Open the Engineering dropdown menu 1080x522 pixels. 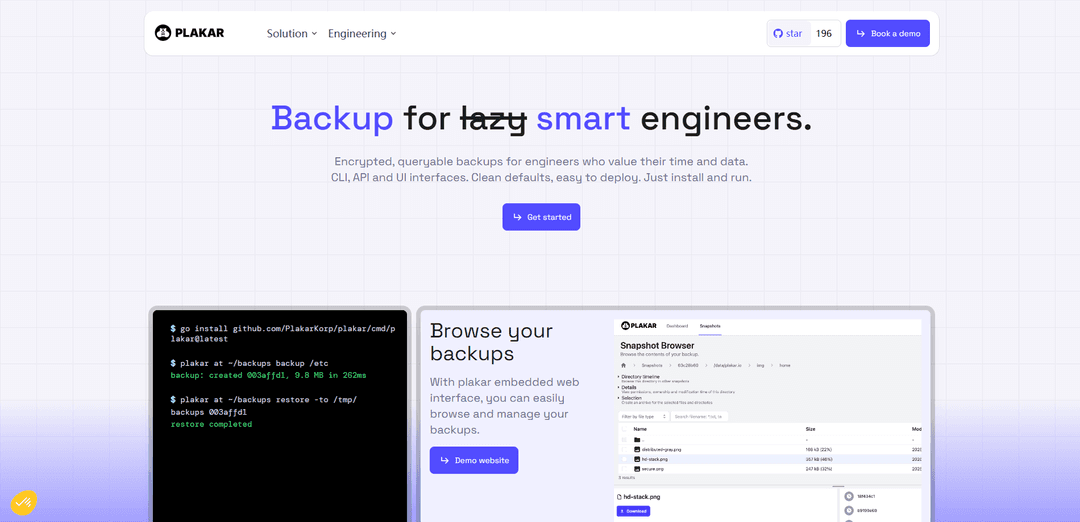[362, 33]
